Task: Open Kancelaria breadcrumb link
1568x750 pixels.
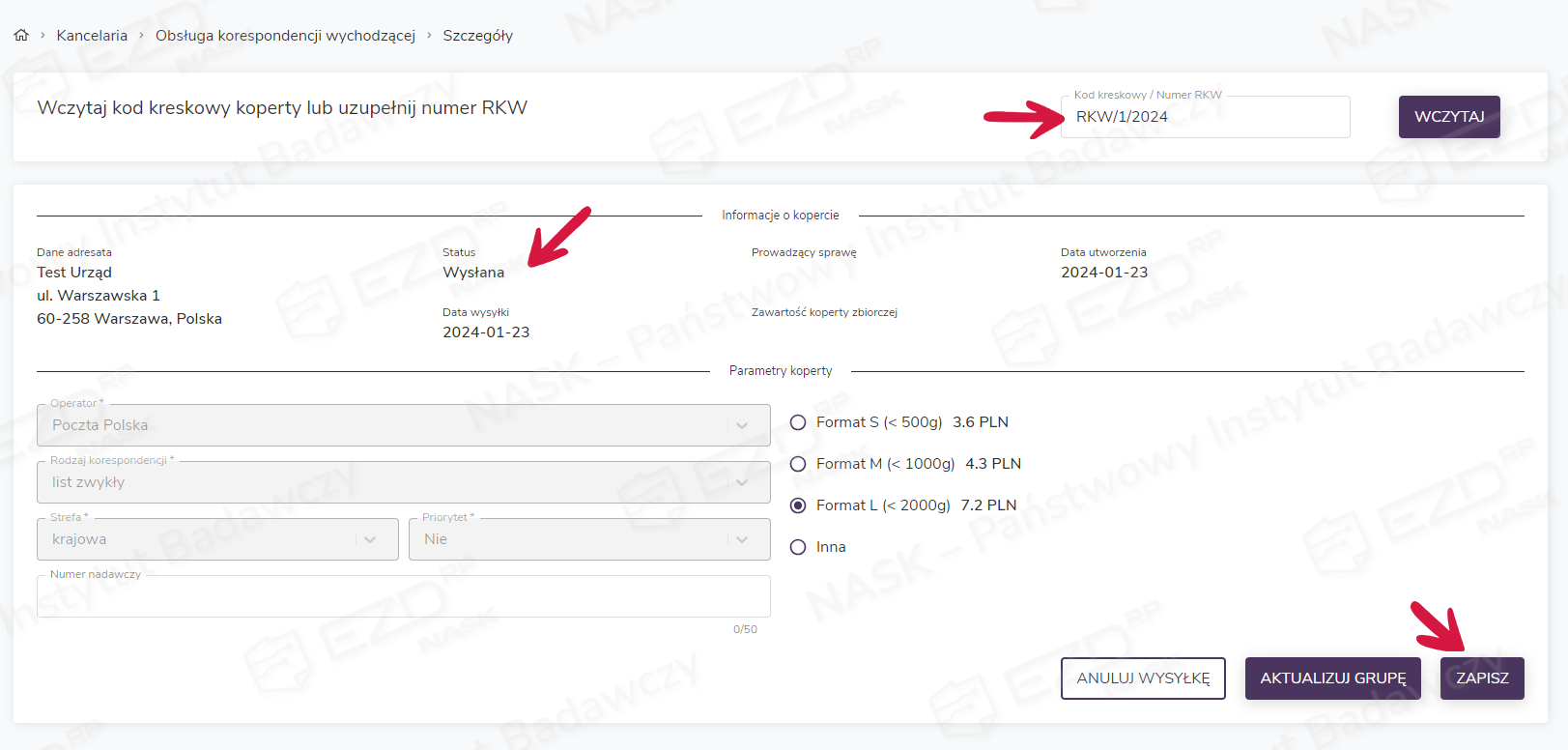Action: (x=92, y=36)
